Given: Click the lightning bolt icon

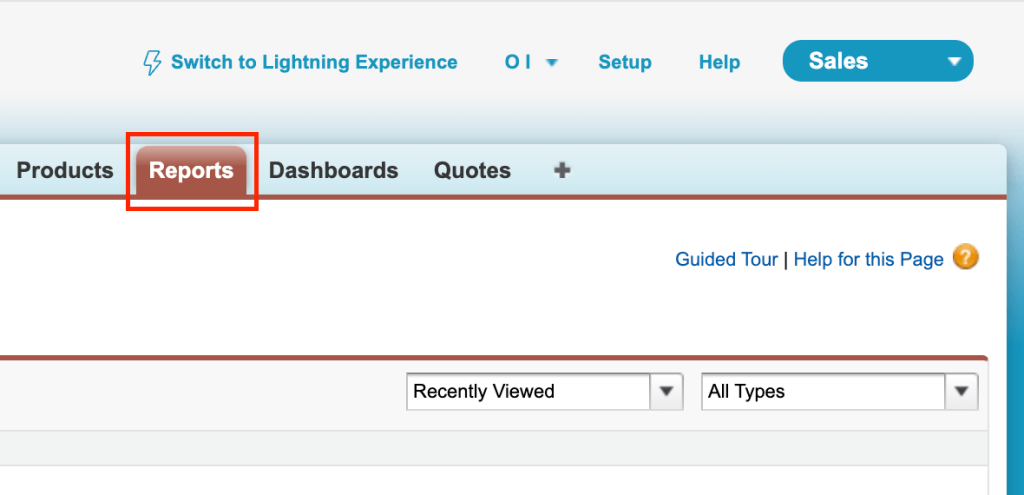Looking at the screenshot, I should (152, 63).
